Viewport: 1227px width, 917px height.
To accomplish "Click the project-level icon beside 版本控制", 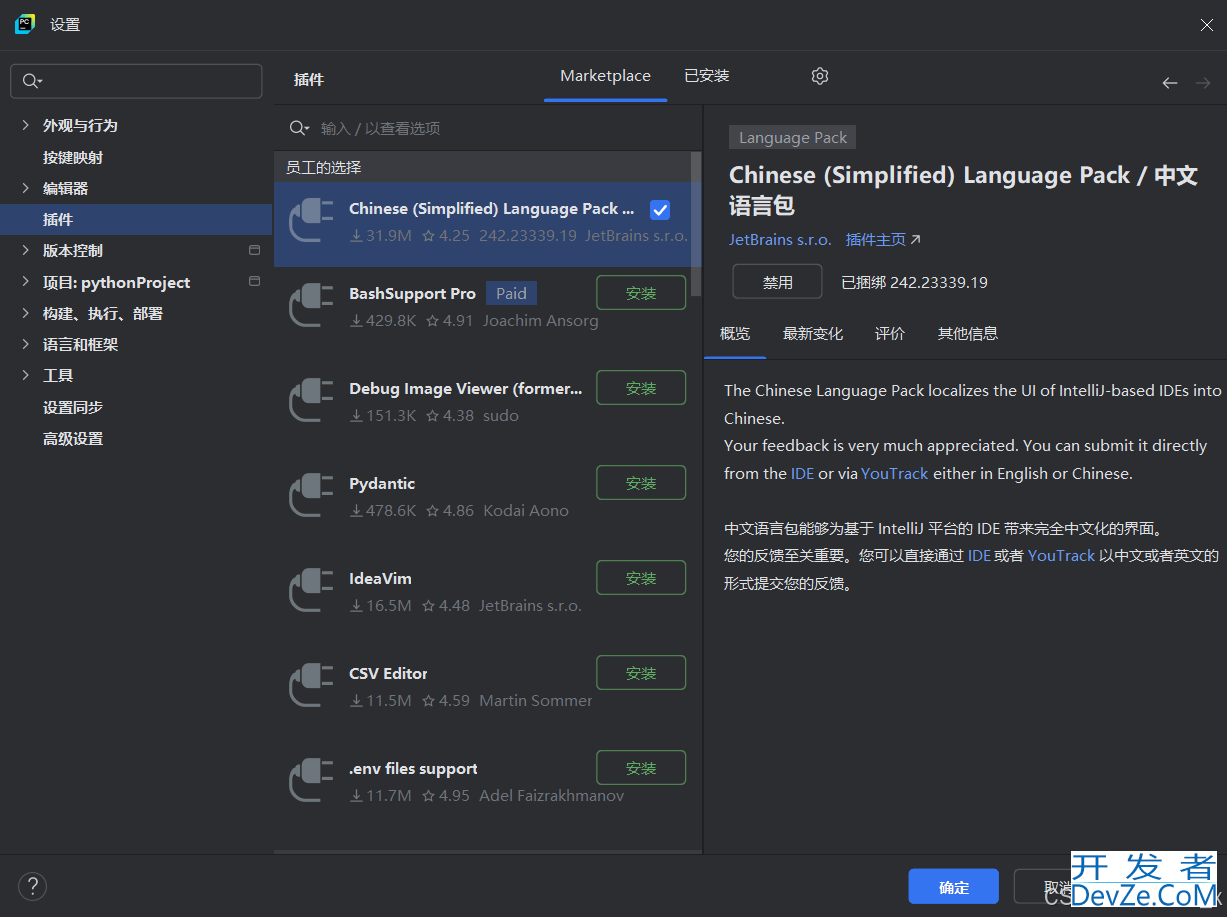I will pyautogui.click(x=254, y=250).
